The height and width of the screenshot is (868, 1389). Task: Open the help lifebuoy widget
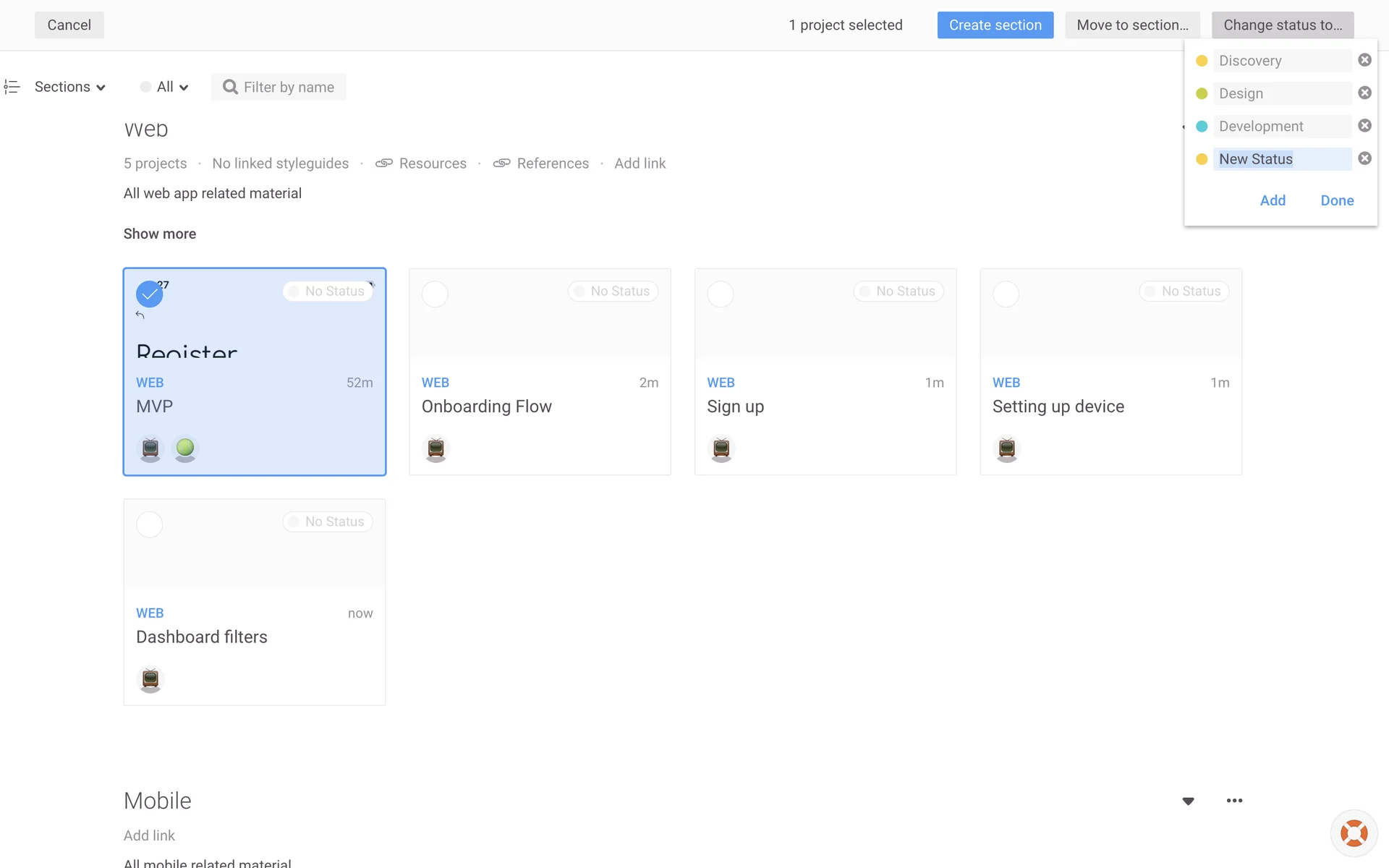coord(1354,833)
